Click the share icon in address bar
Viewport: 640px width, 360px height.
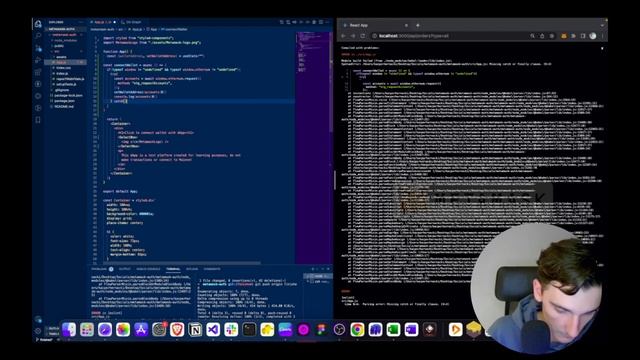coord(542,36)
